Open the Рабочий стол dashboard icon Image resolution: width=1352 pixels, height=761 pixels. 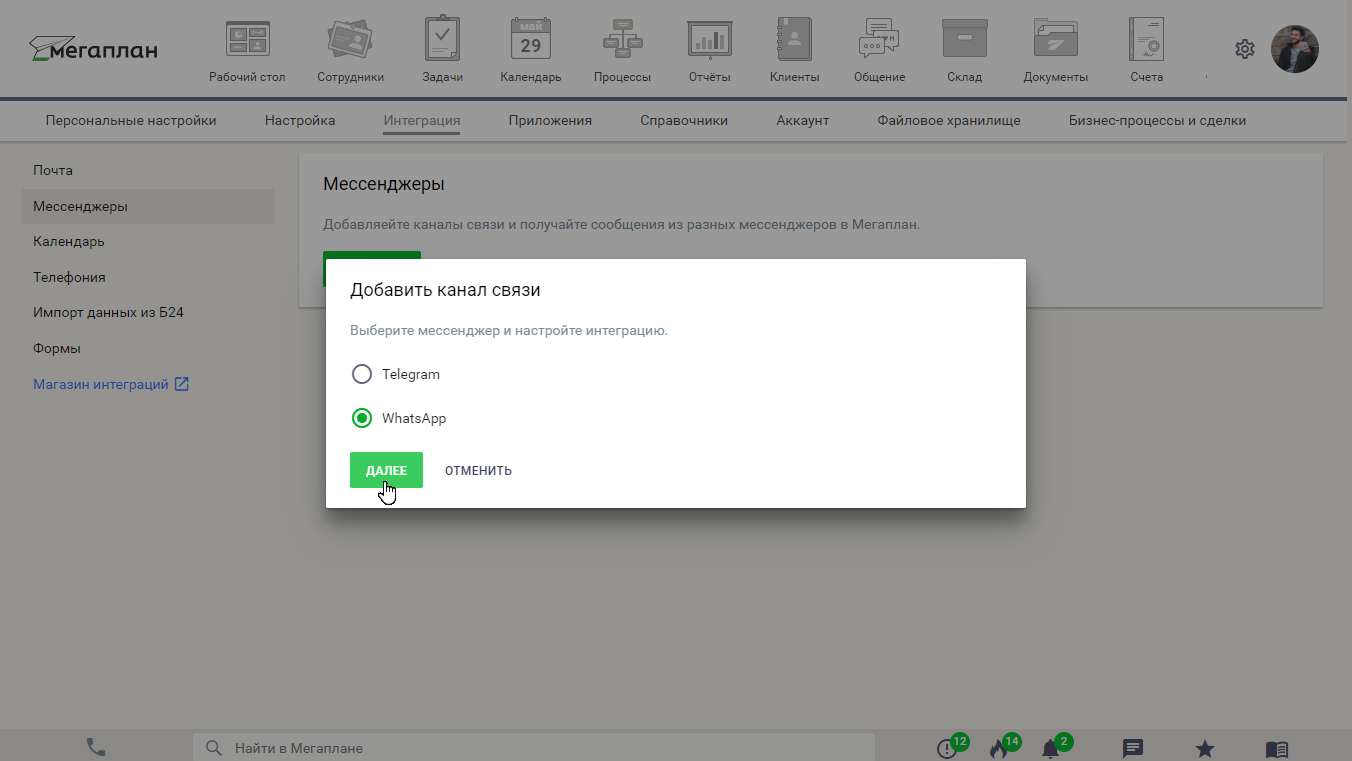coord(247,40)
